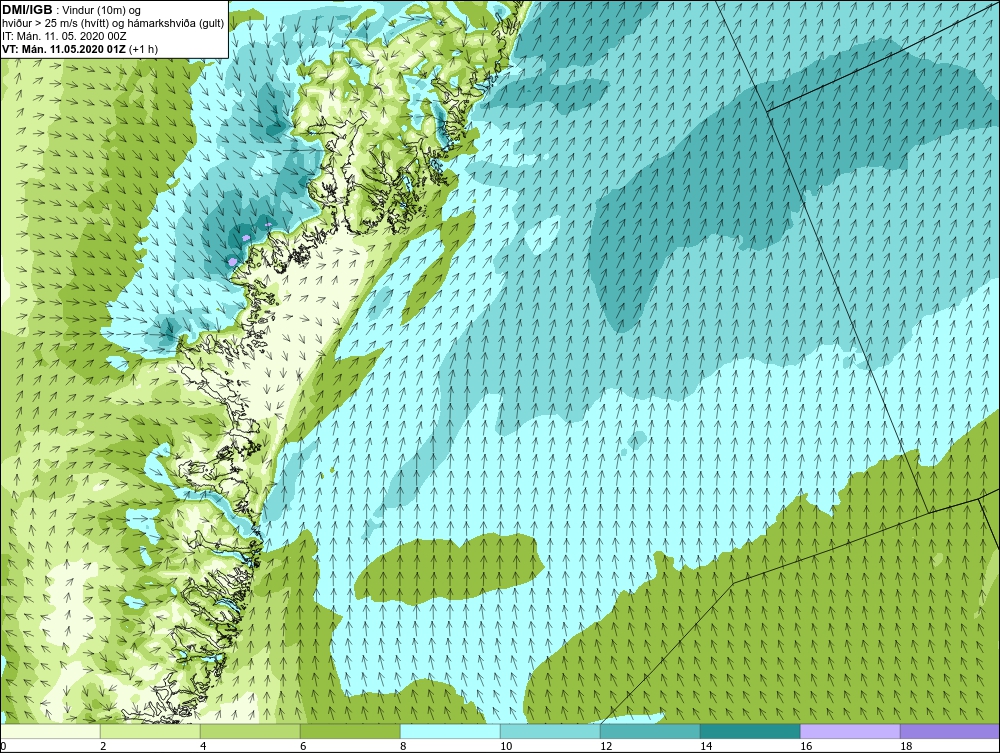The width and height of the screenshot is (1000, 753).
Task: Click the 8–10 m/s light cyan swatch
Action: click(450, 731)
